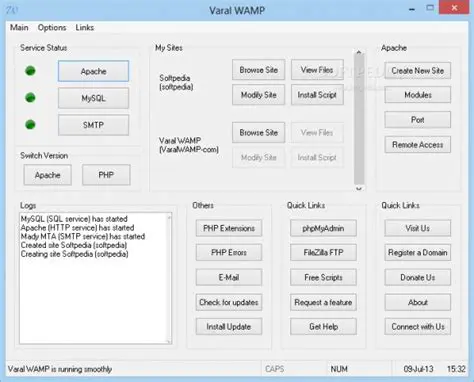Maximize the Varal WAMP window

[x=430, y=8]
